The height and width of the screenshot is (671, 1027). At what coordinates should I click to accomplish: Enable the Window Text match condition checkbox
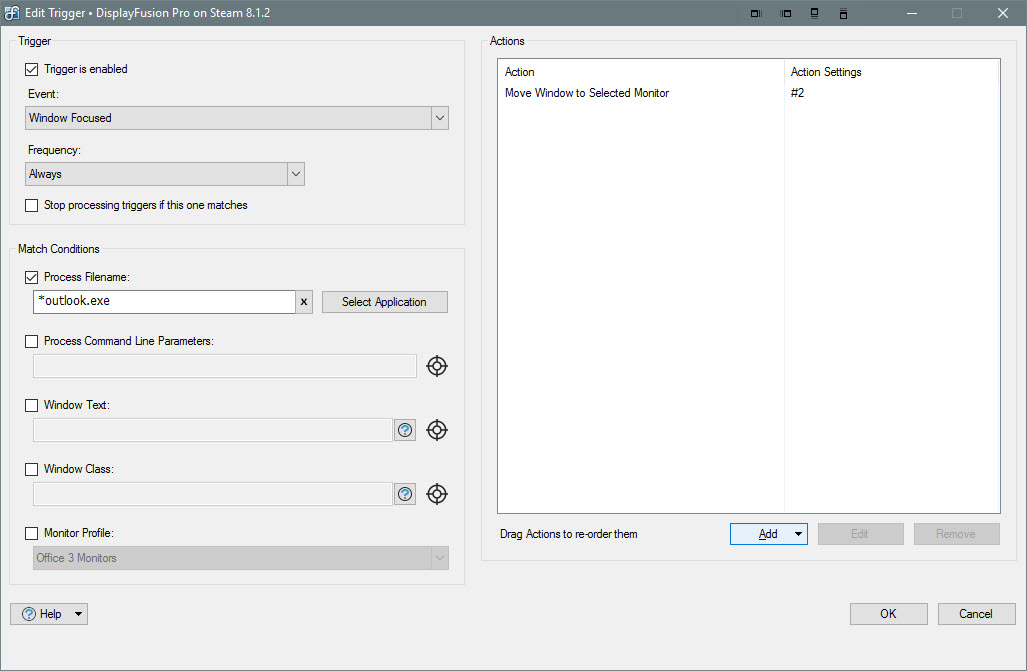pos(32,406)
